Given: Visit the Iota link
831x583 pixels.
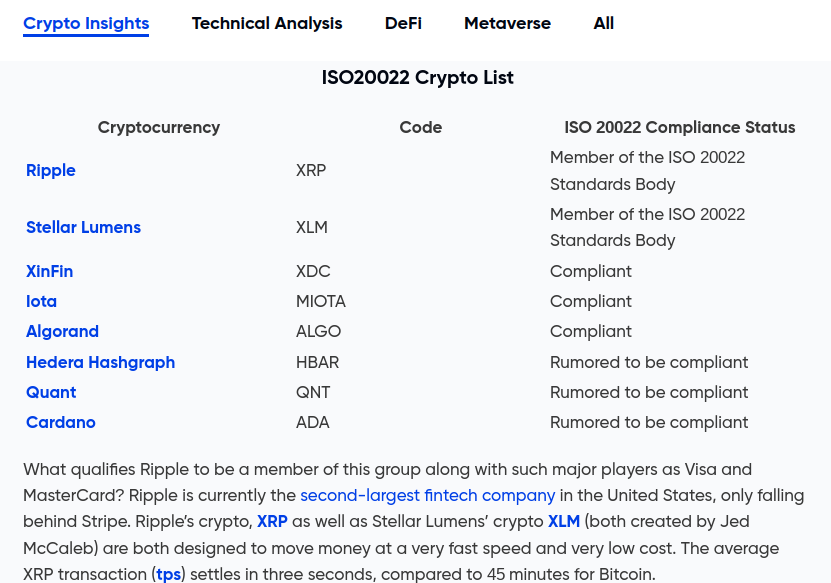Looking at the screenshot, I should (x=41, y=302).
